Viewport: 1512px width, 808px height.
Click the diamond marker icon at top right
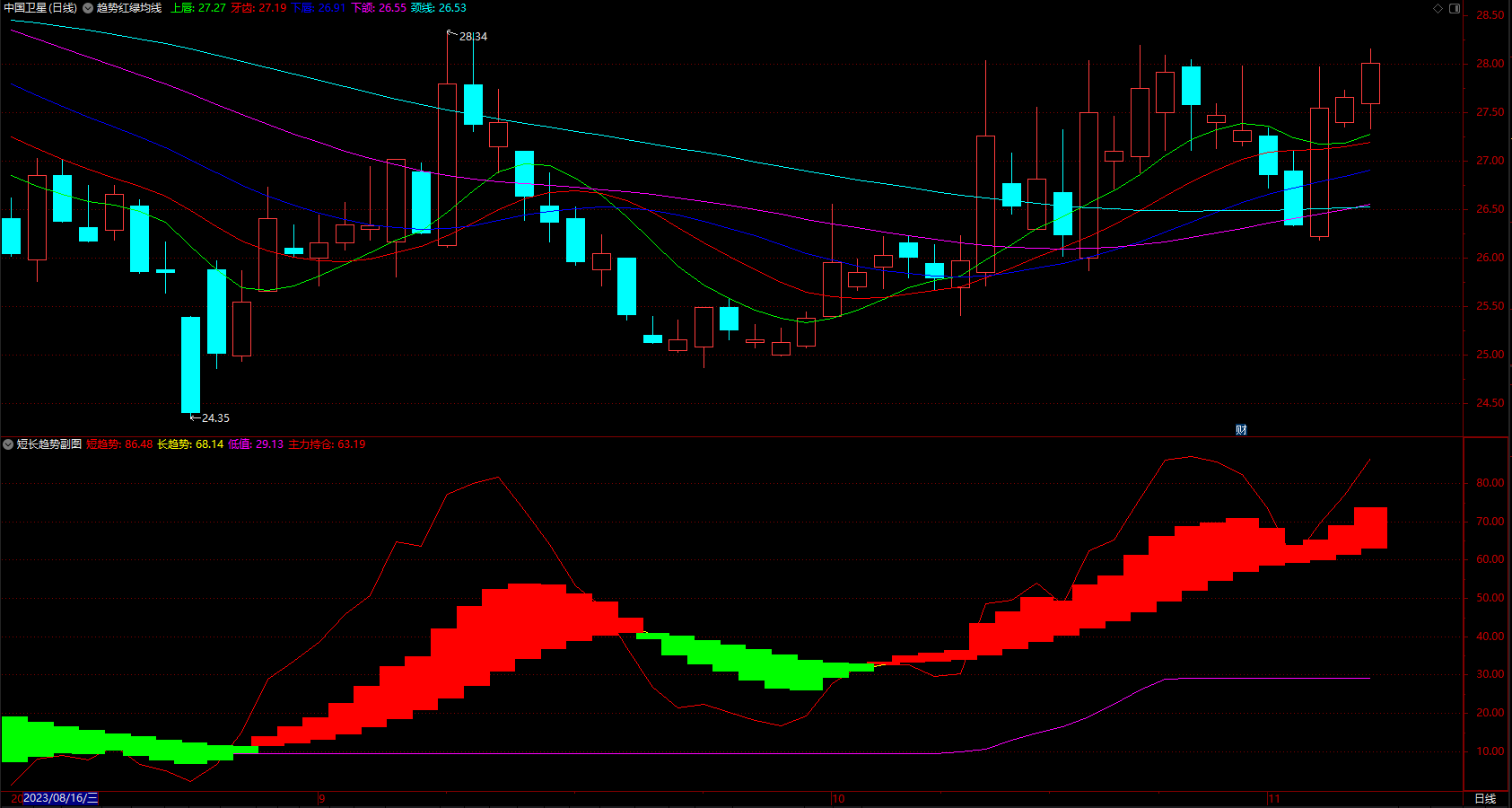(x=1438, y=8)
